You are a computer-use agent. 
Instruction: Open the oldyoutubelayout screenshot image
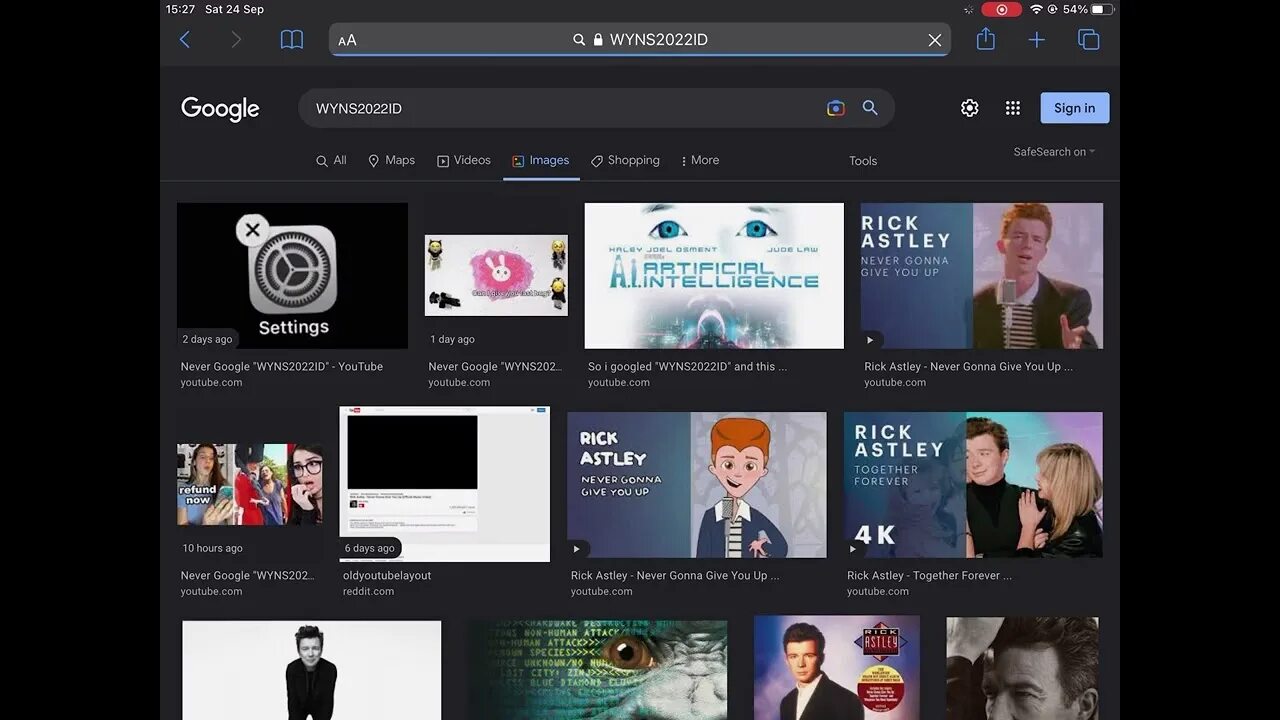pos(444,484)
